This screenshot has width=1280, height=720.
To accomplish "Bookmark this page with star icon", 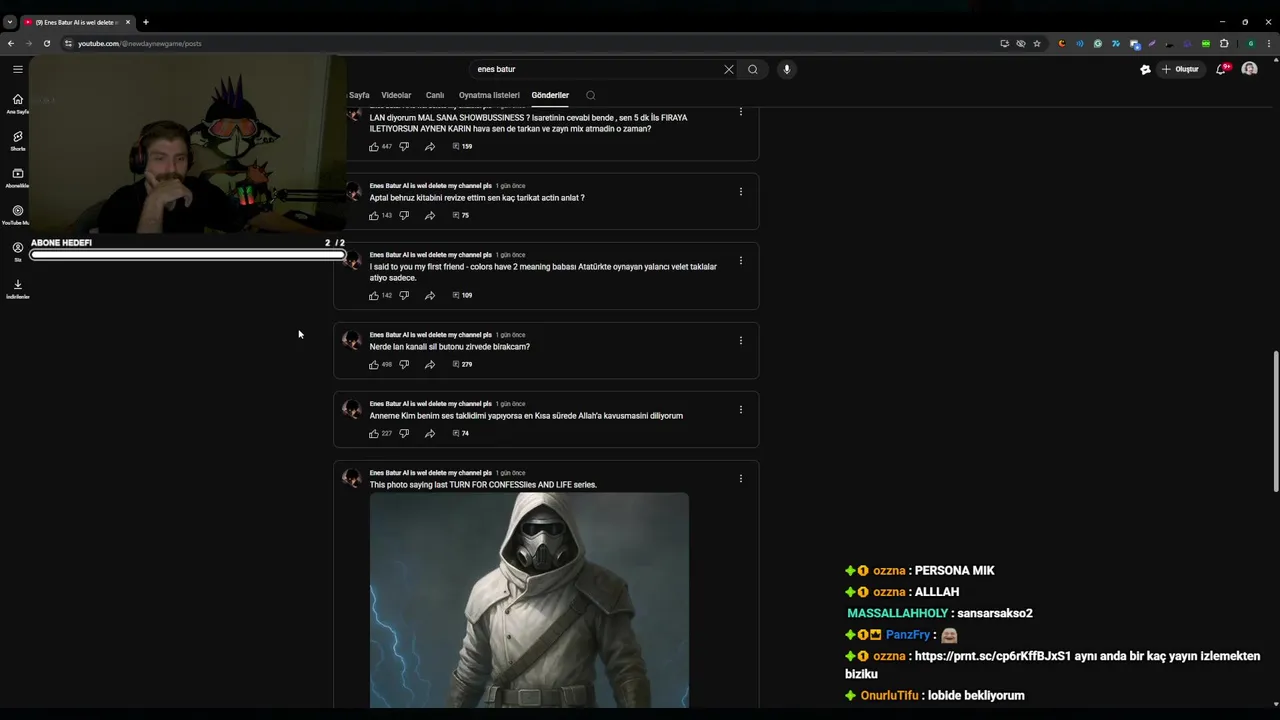I will (x=1037, y=43).
